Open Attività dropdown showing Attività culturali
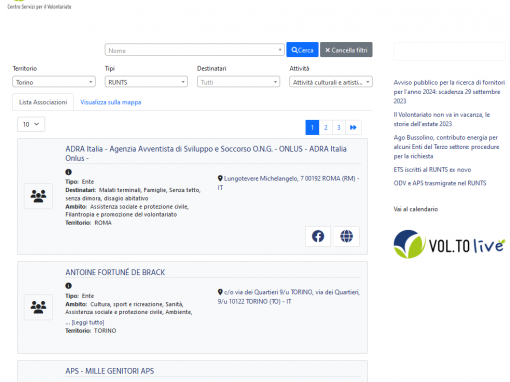The width and height of the screenshot is (510, 382). 331,82
